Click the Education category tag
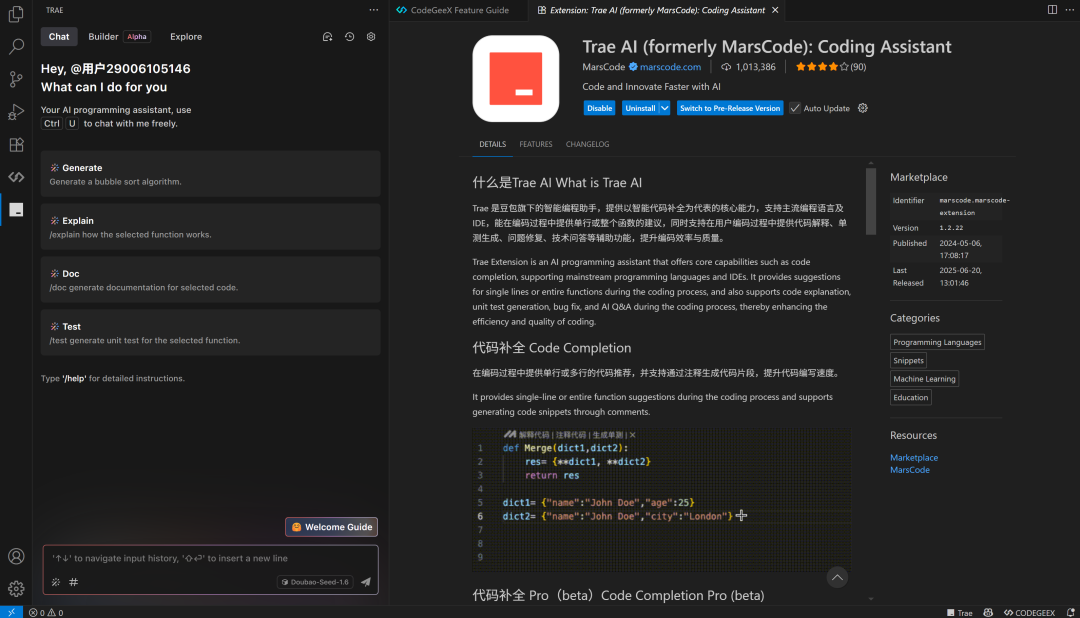Screen dimensions: 1080x618 point(911,398)
